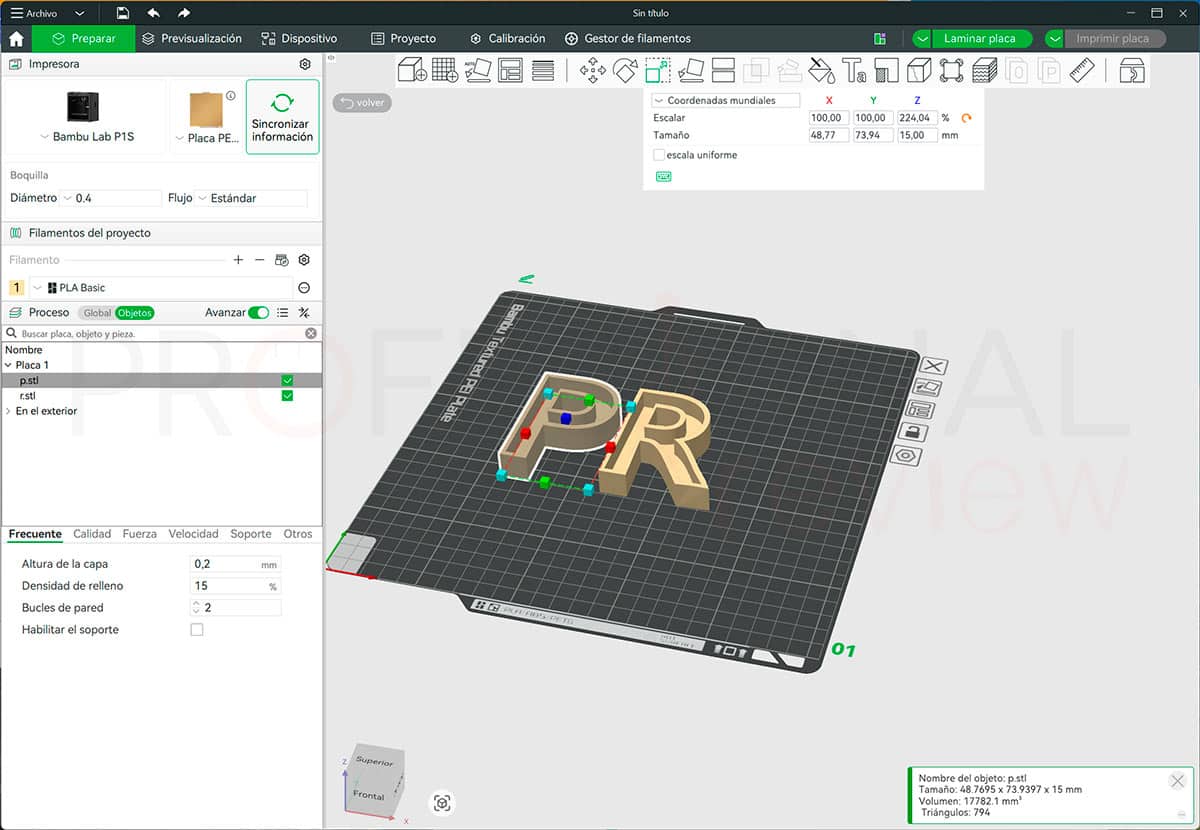
Task: Select the Text shape tool icon
Action: pos(854,70)
